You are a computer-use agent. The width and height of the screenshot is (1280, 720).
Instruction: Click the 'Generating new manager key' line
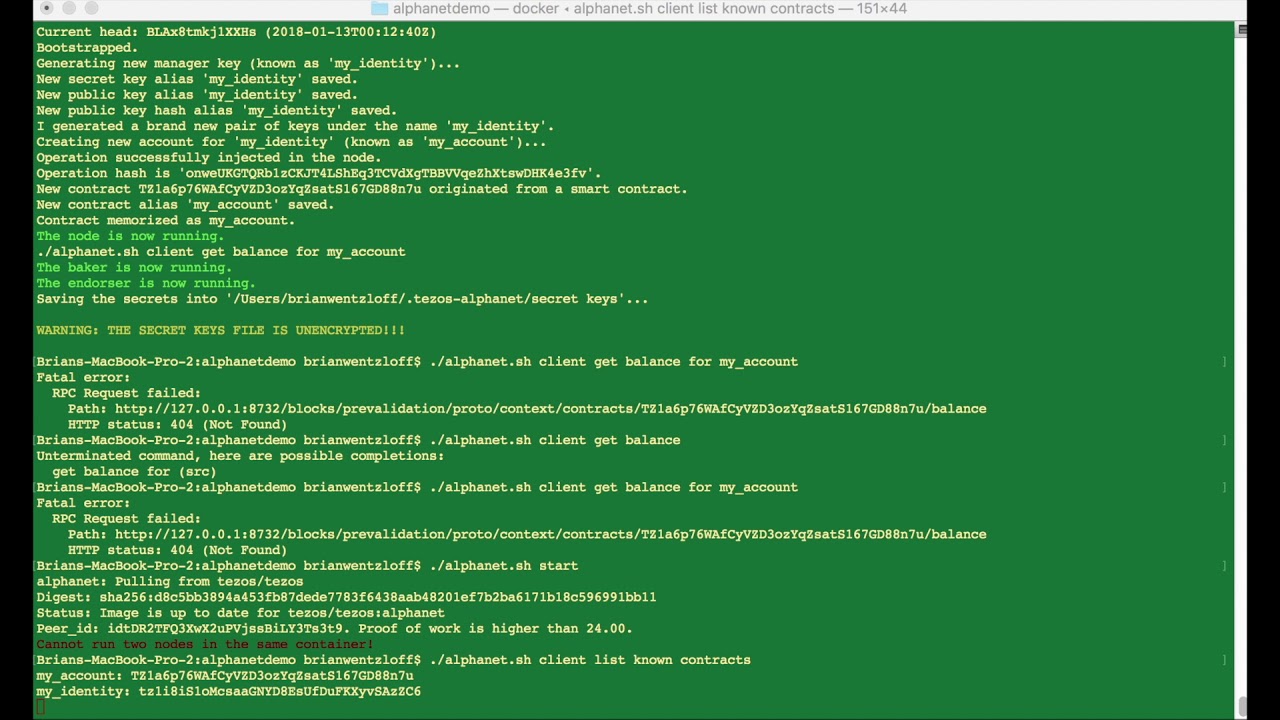pyautogui.click(x=248, y=63)
